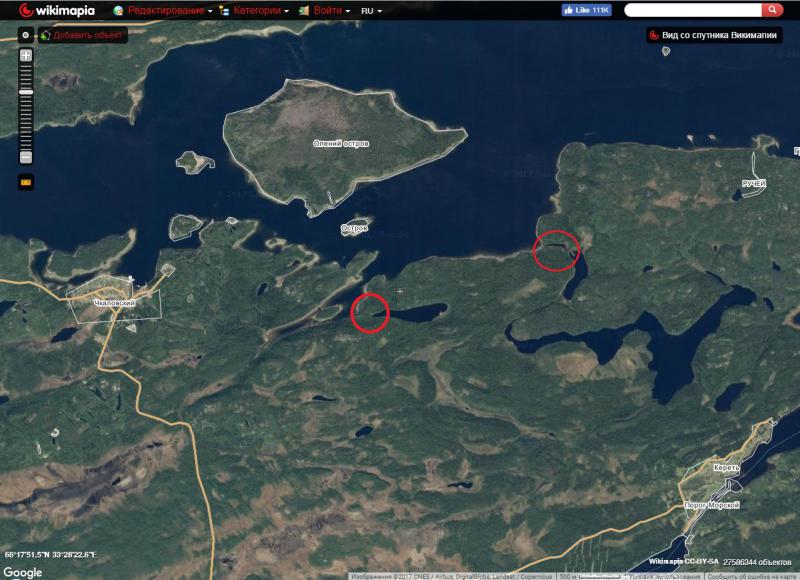Viewport: 800px width, 580px height.
Task: Select the Олений остров map object
Action: 340,144
